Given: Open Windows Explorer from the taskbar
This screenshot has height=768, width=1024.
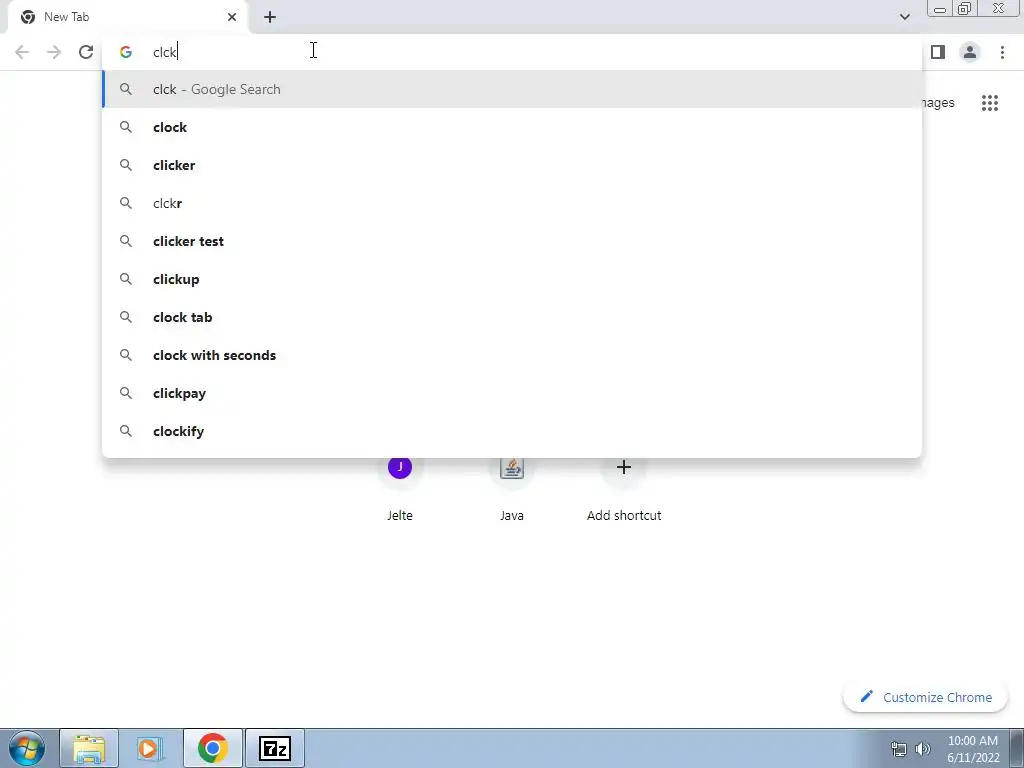Looking at the screenshot, I should click(x=89, y=748).
